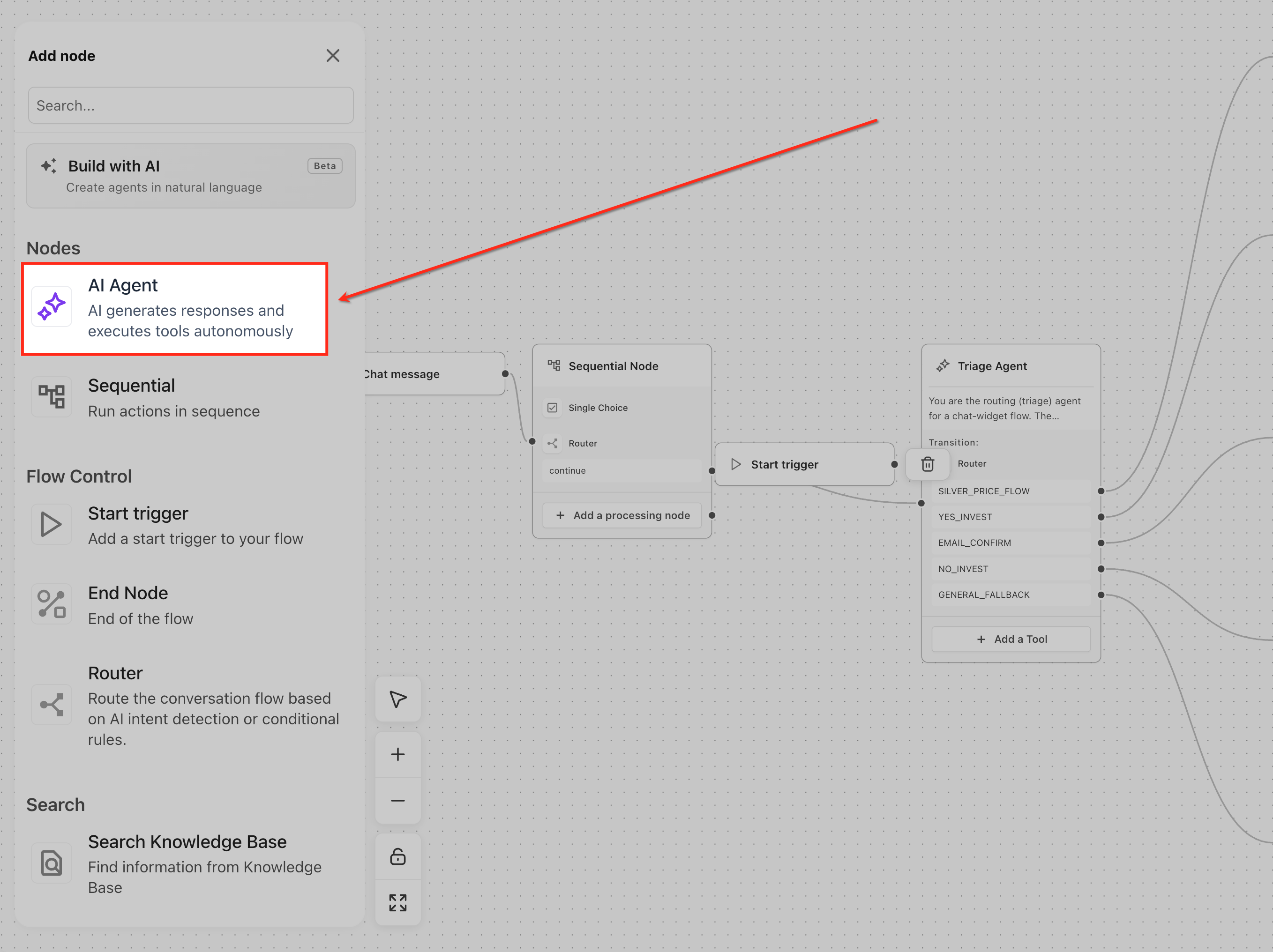Click the Single Choice checkbox icon
The image size is (1273, 952).
(553, 408)
